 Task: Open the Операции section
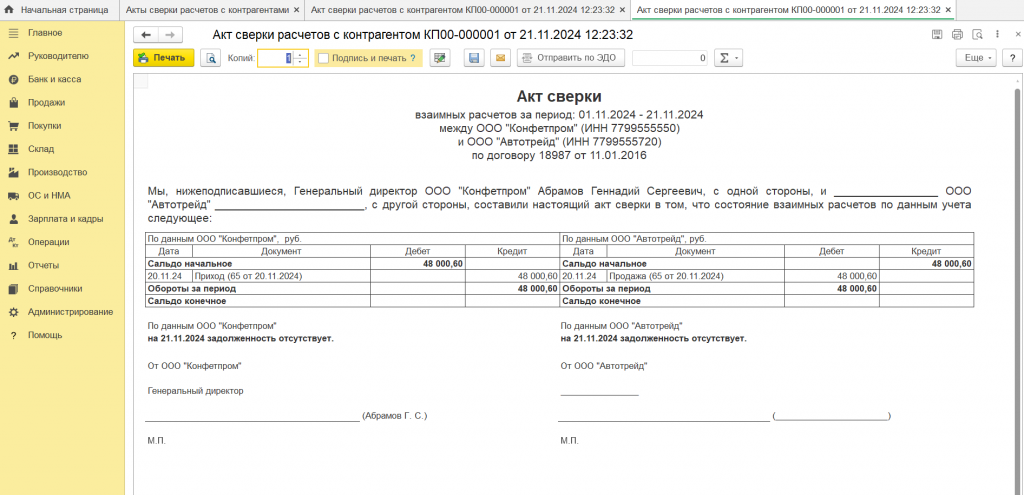(x=48, y=242)
